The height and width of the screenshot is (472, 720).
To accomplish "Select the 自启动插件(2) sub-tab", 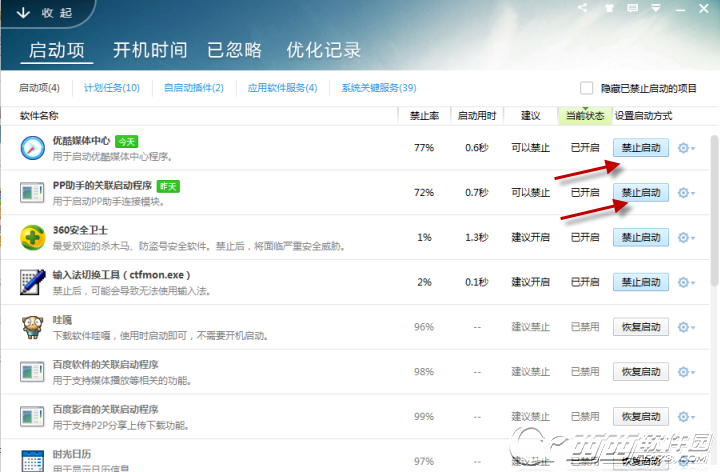I will (x=194, y=88).
